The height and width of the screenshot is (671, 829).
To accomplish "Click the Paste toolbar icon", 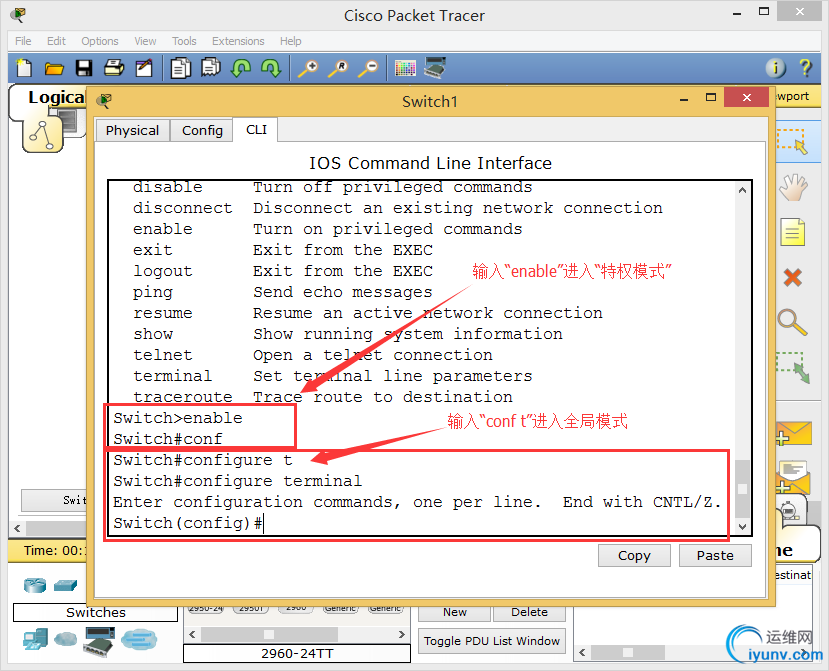I will 210,68.
